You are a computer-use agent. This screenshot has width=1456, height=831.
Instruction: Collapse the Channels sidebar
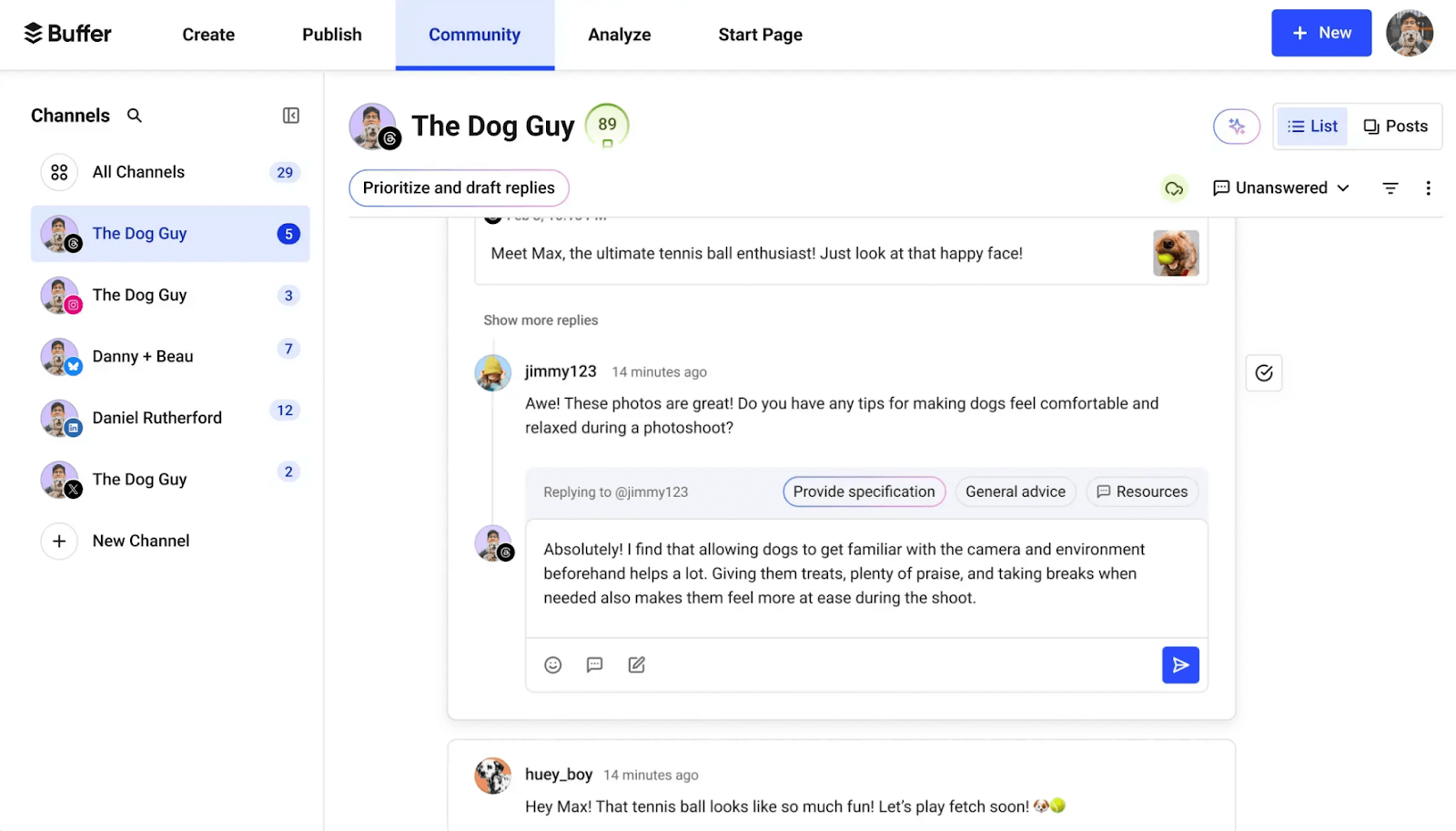pos(289,116)
